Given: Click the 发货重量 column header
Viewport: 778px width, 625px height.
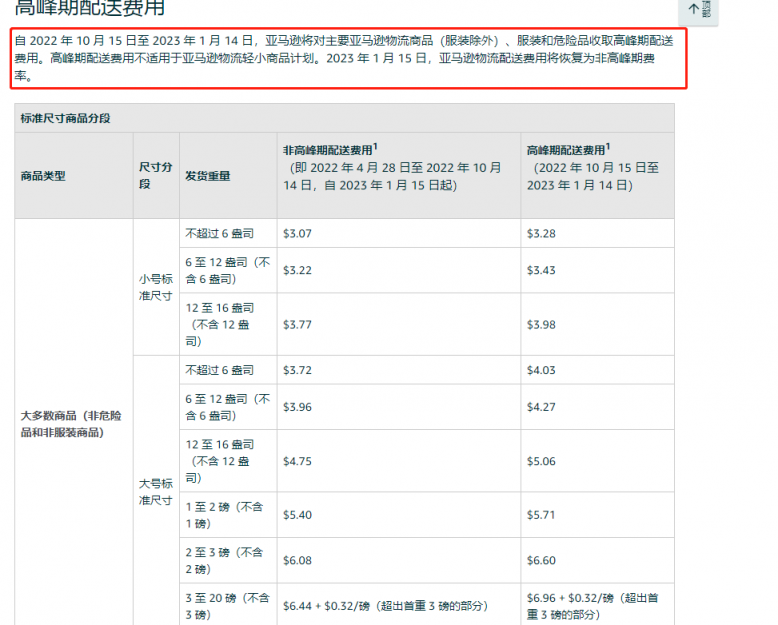Looking at the screenshot, I should tap(228, 176).
